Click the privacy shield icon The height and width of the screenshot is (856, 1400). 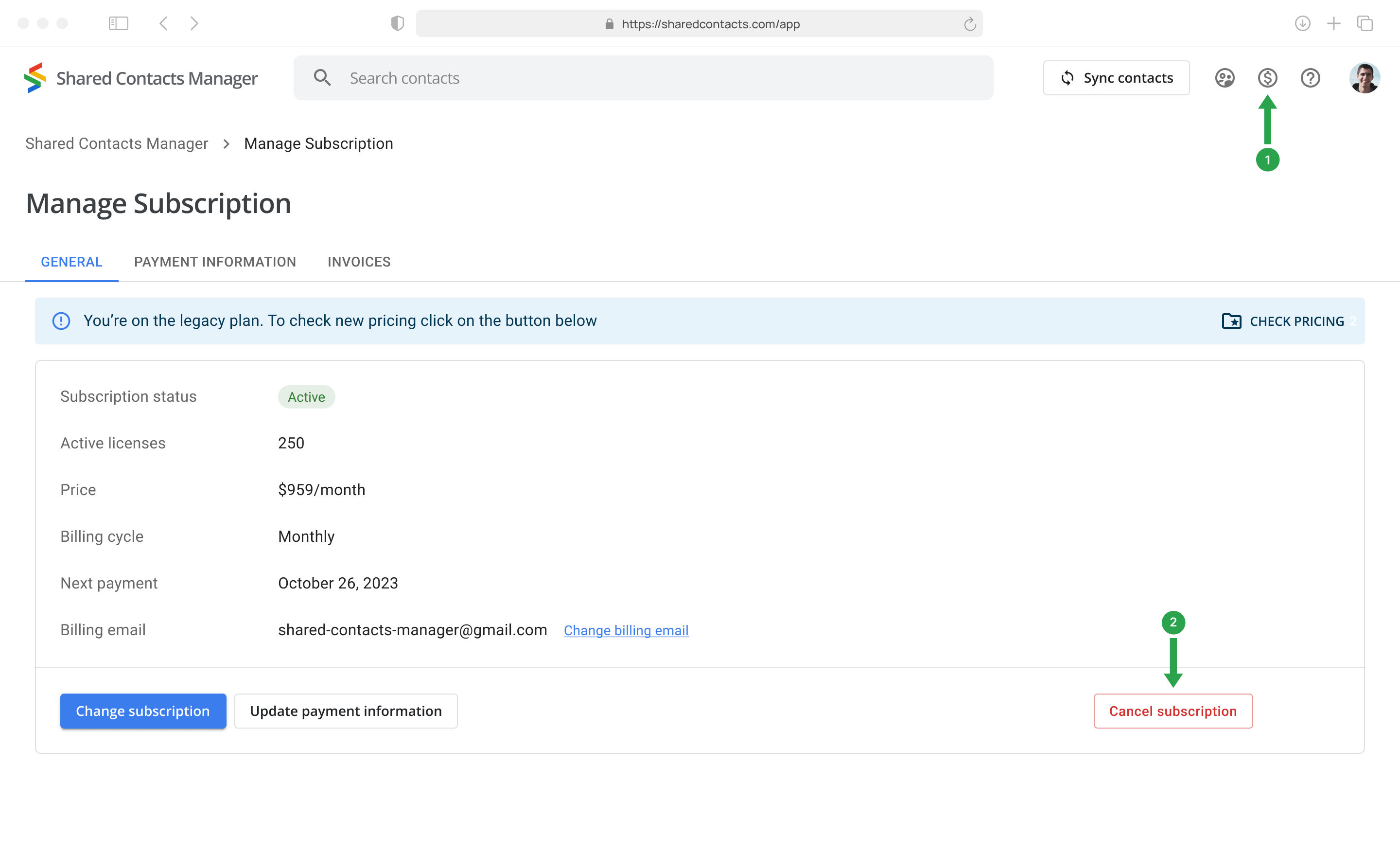coord(397,23)
